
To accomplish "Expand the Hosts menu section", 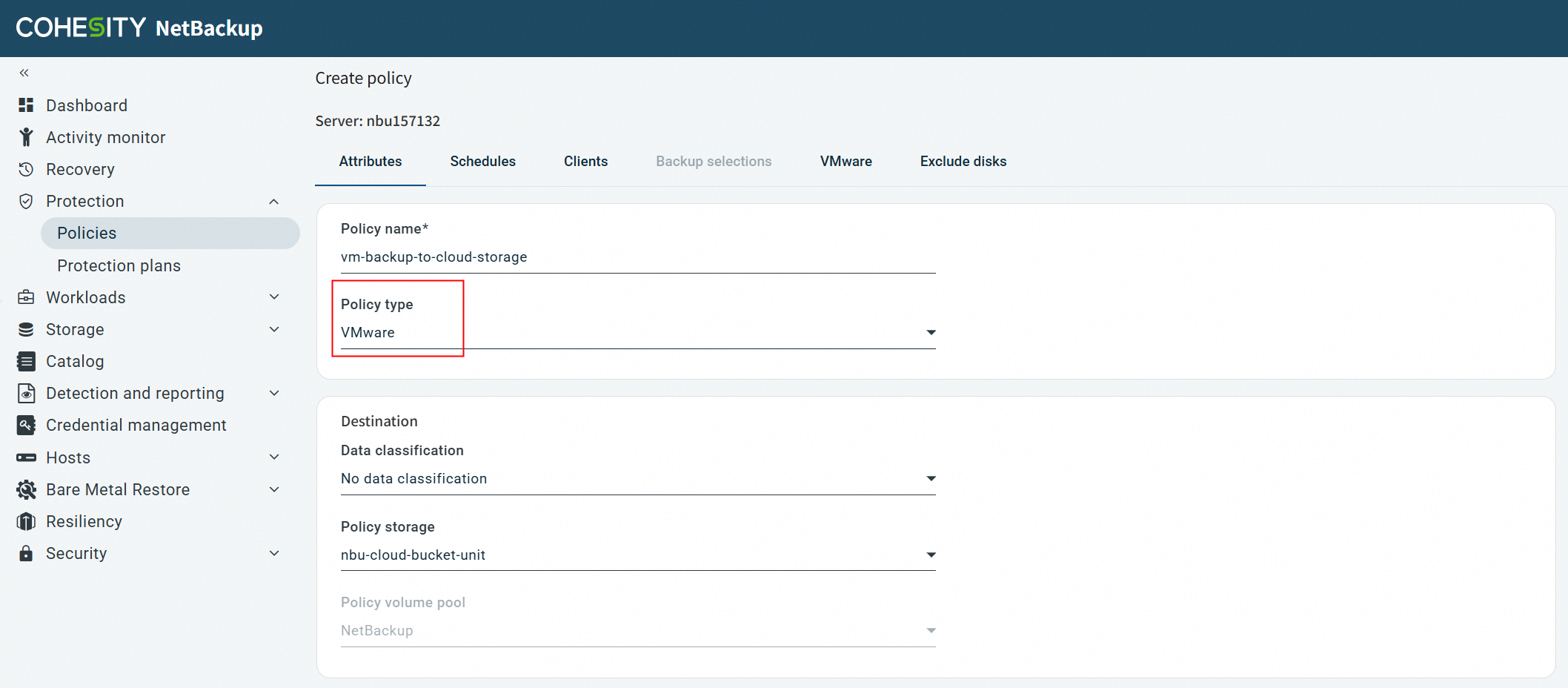I will coord(274,457).
